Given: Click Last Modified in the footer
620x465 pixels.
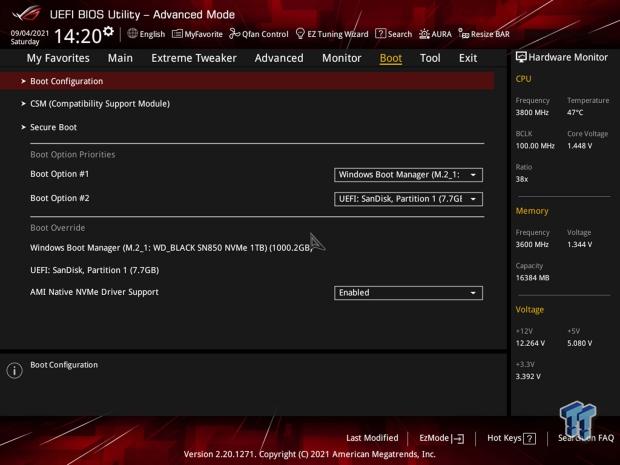Looking at the screenshot, I should pos(372,438).
